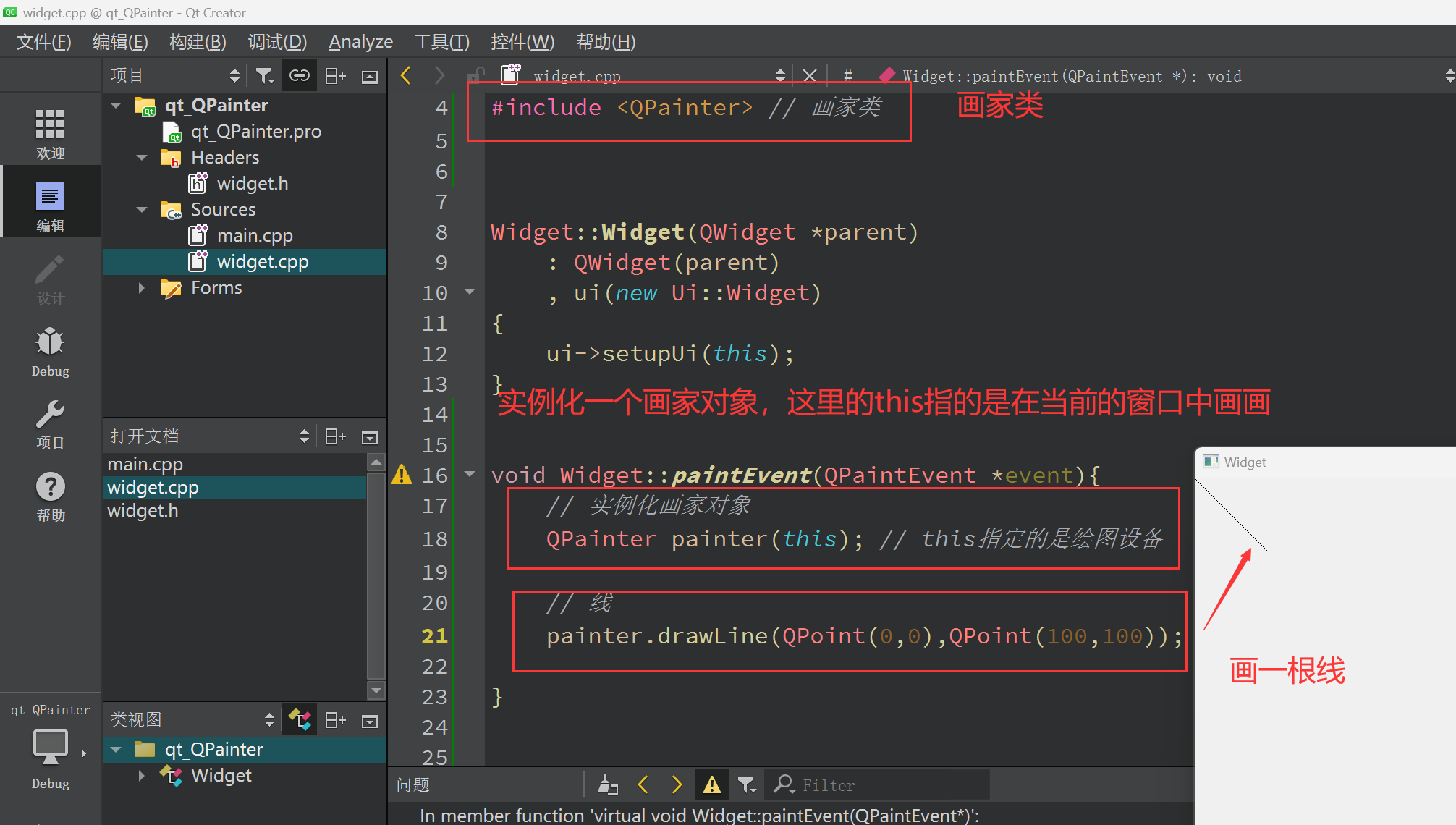Toggle showing warnings in the Issues pane
The height and width of the screenshot is (825, 1456).
point(712,784)
